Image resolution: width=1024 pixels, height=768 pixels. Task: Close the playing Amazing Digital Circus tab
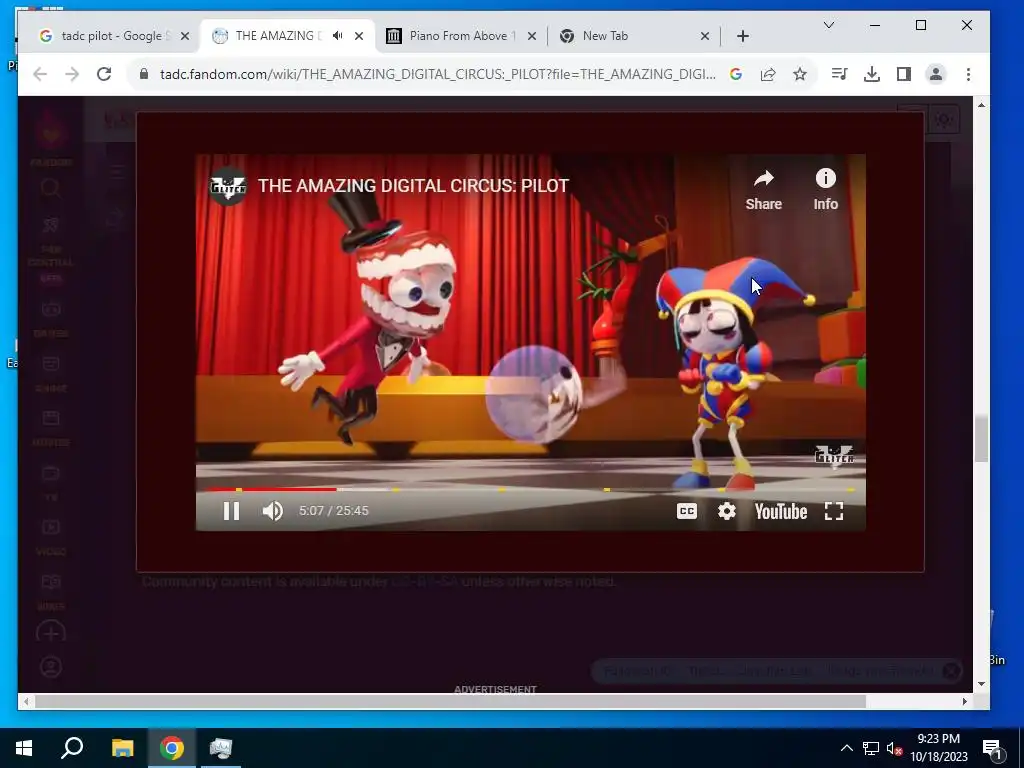[359, 36]
